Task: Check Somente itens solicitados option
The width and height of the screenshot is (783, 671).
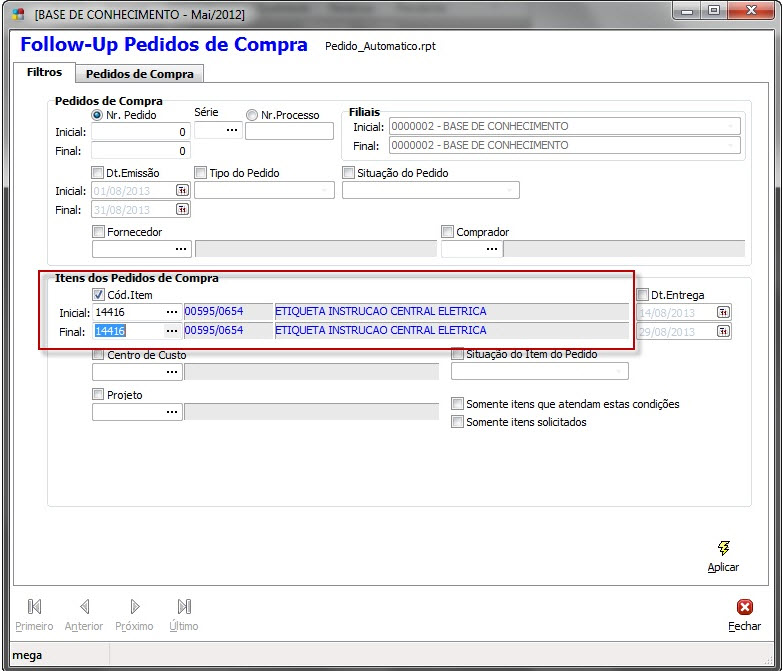Action: click(458, 422)
